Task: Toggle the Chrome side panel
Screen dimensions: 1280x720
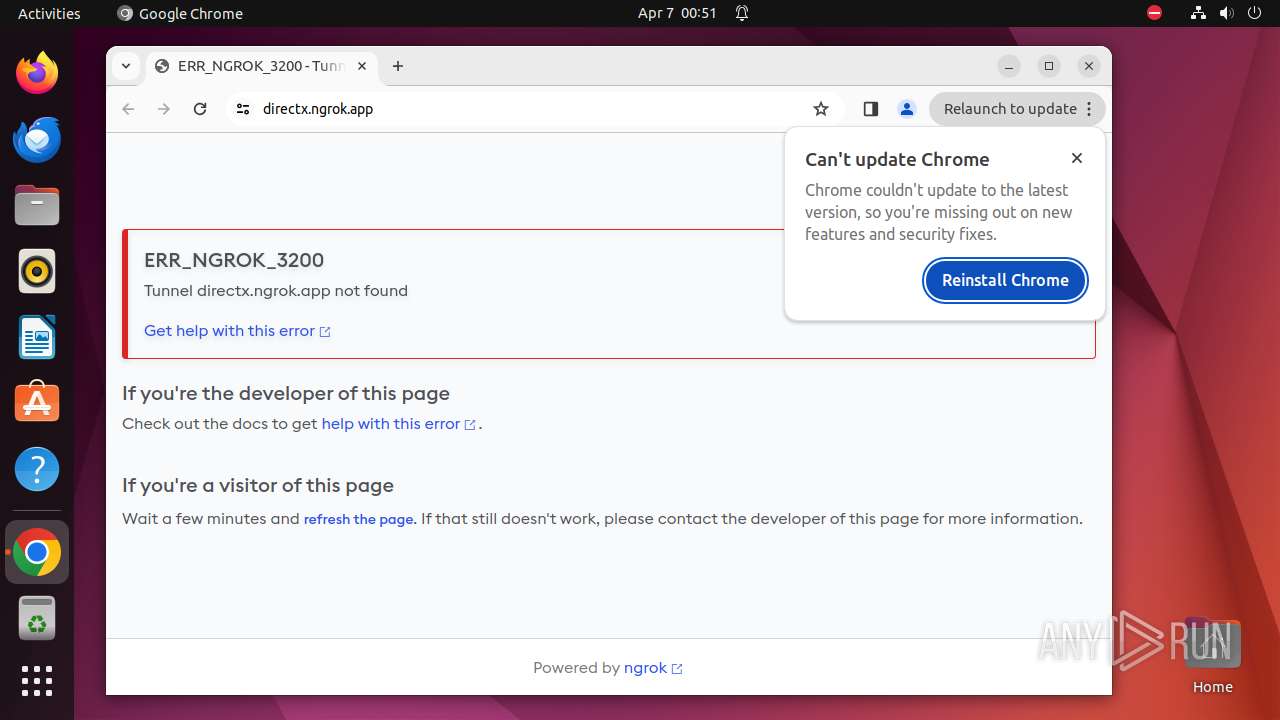Action: 870,109
